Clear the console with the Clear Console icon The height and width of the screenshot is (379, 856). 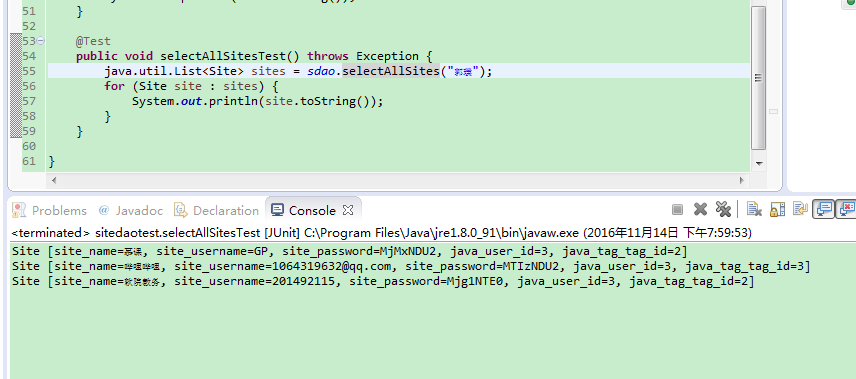(754, 209)
